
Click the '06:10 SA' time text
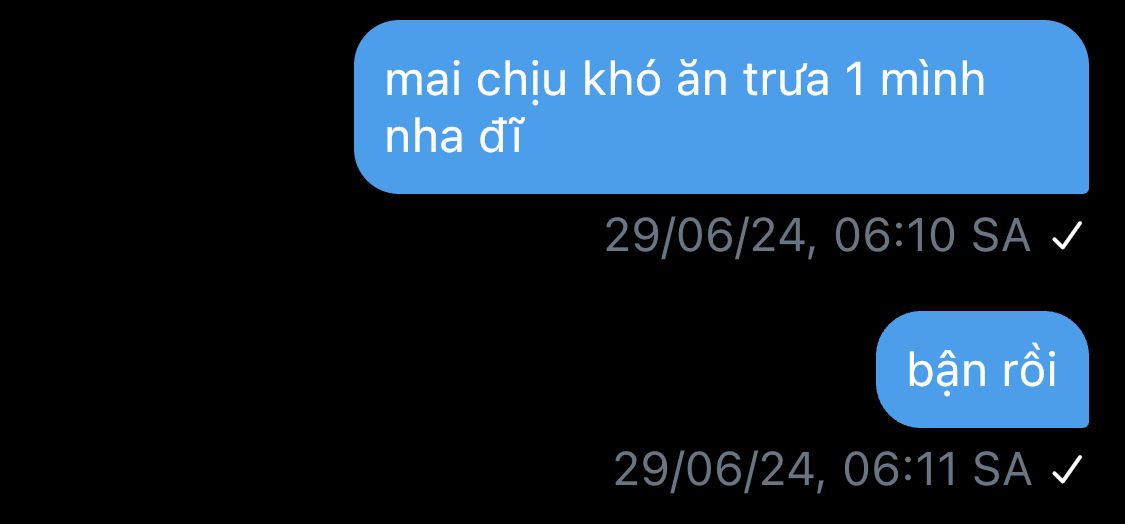tap(933, 235)
